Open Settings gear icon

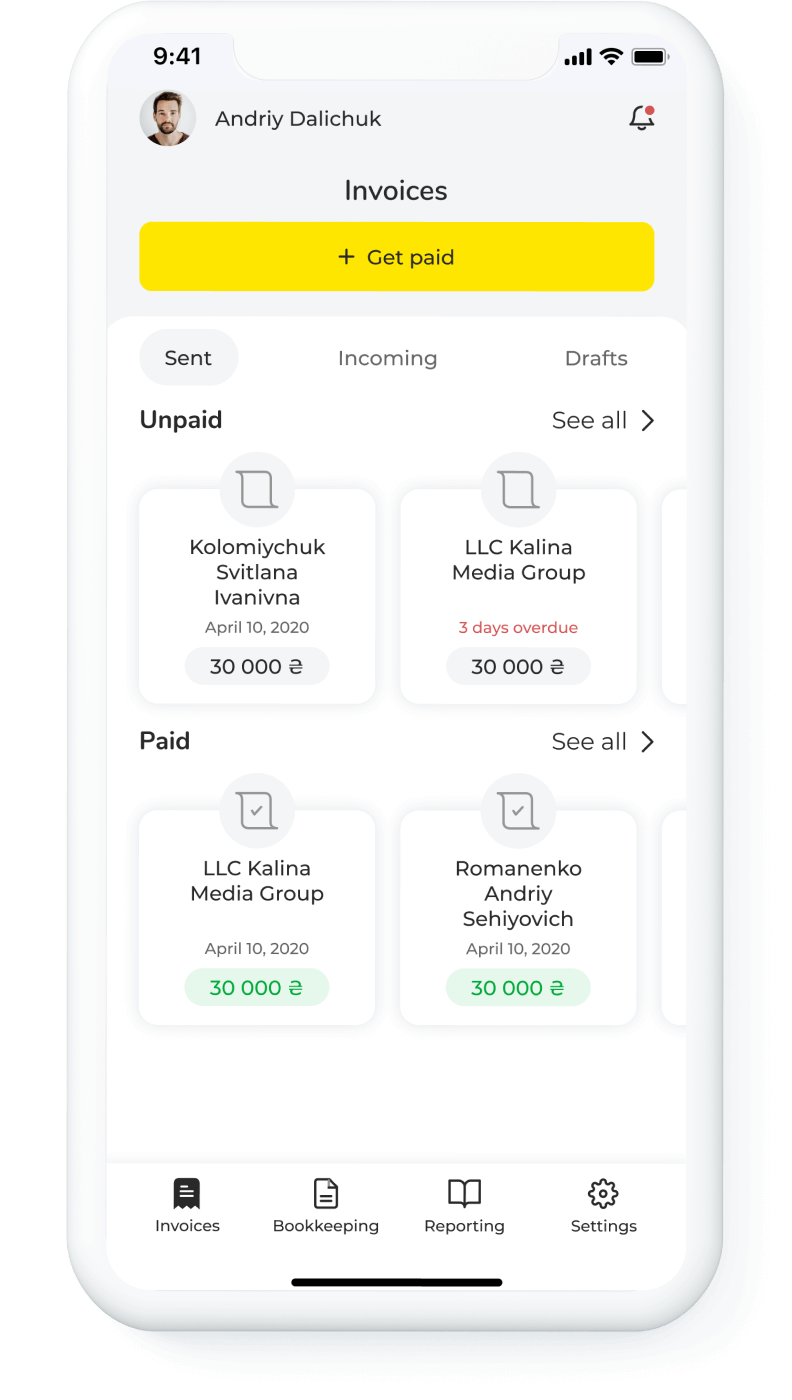point(603,1193)
